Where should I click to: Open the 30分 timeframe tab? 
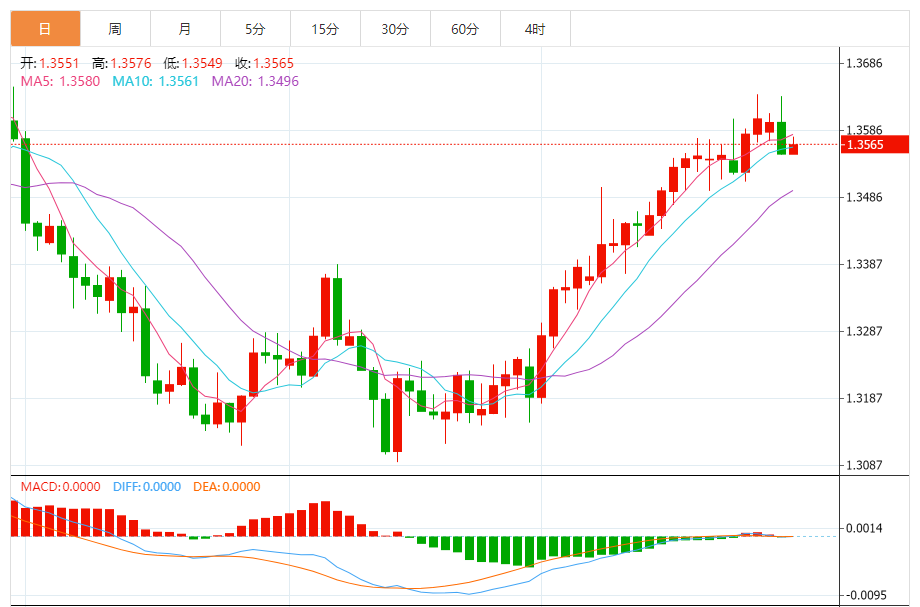coord(395,29)
